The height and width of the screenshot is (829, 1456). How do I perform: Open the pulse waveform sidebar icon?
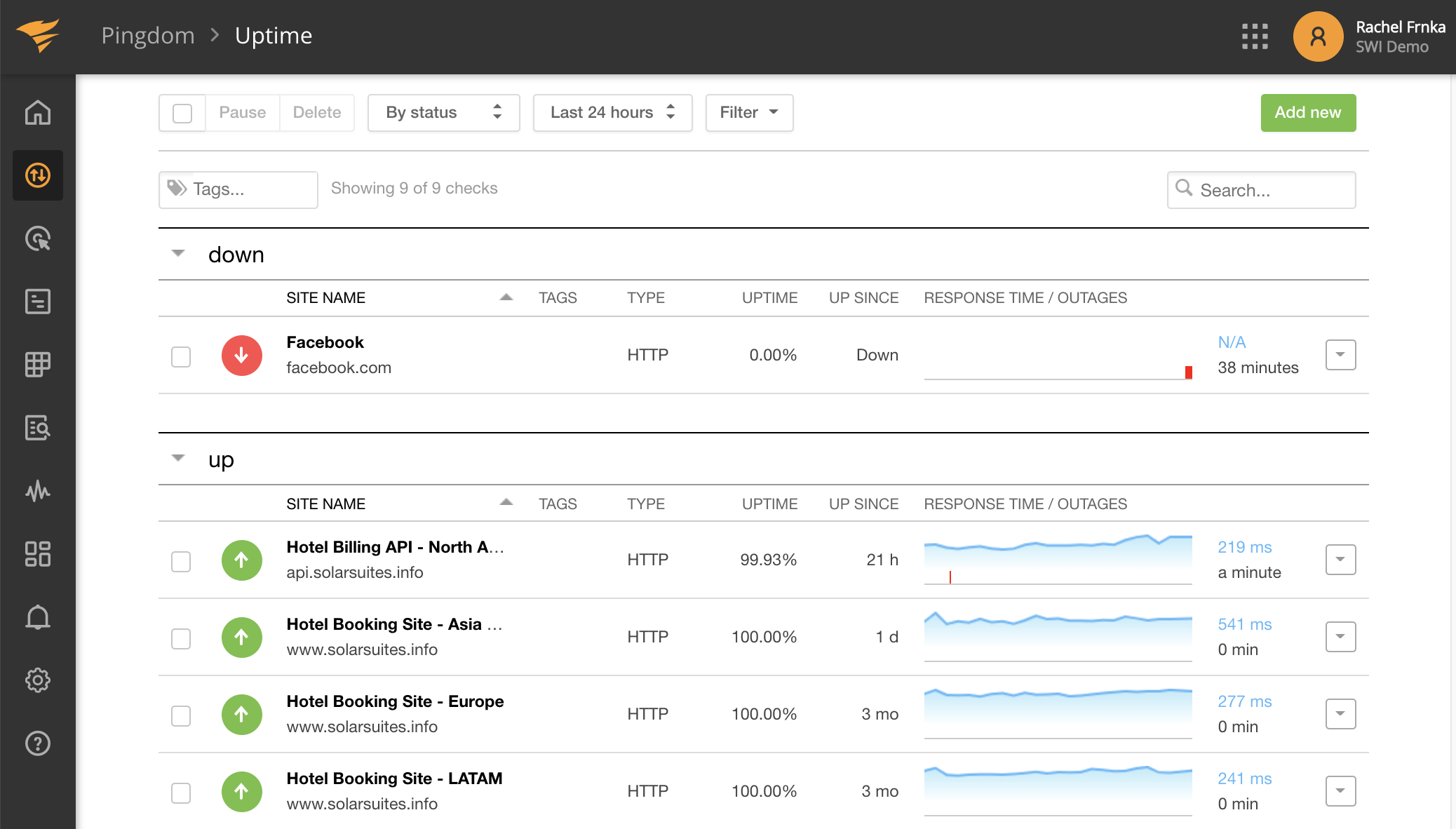38,490
